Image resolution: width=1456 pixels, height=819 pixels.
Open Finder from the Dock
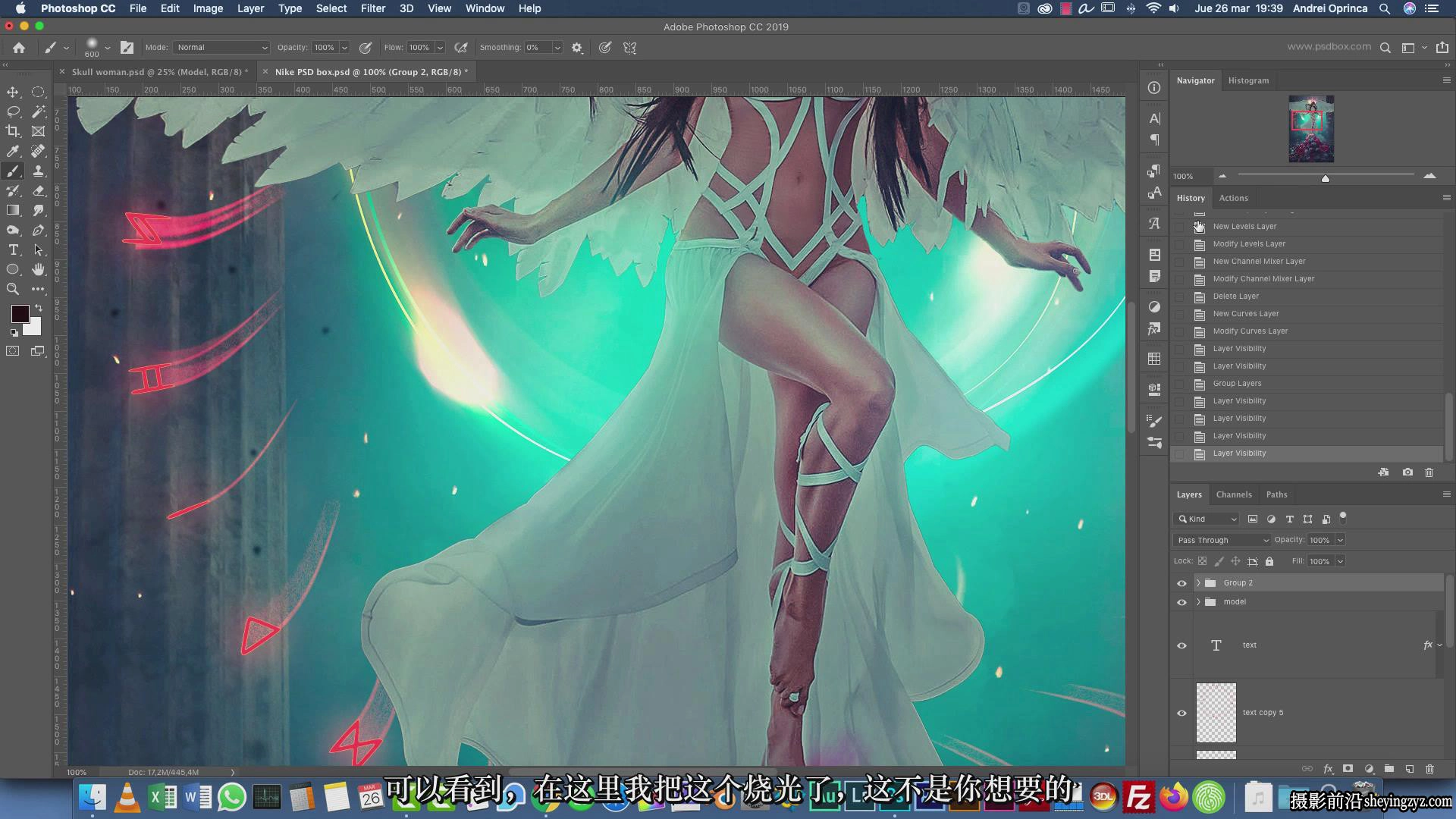(93, 797)
